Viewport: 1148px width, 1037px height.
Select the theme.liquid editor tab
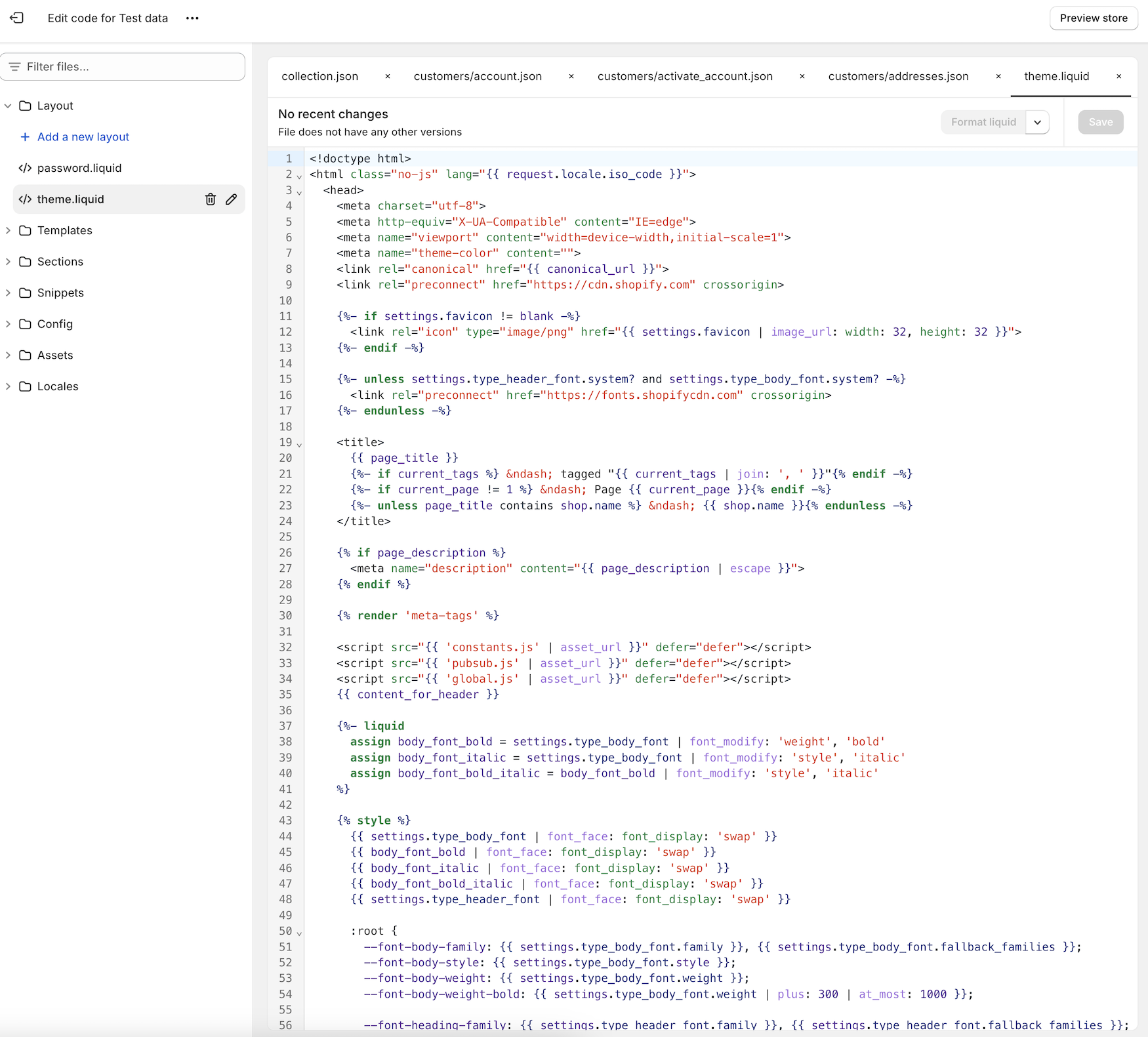tap(1057, 77)
